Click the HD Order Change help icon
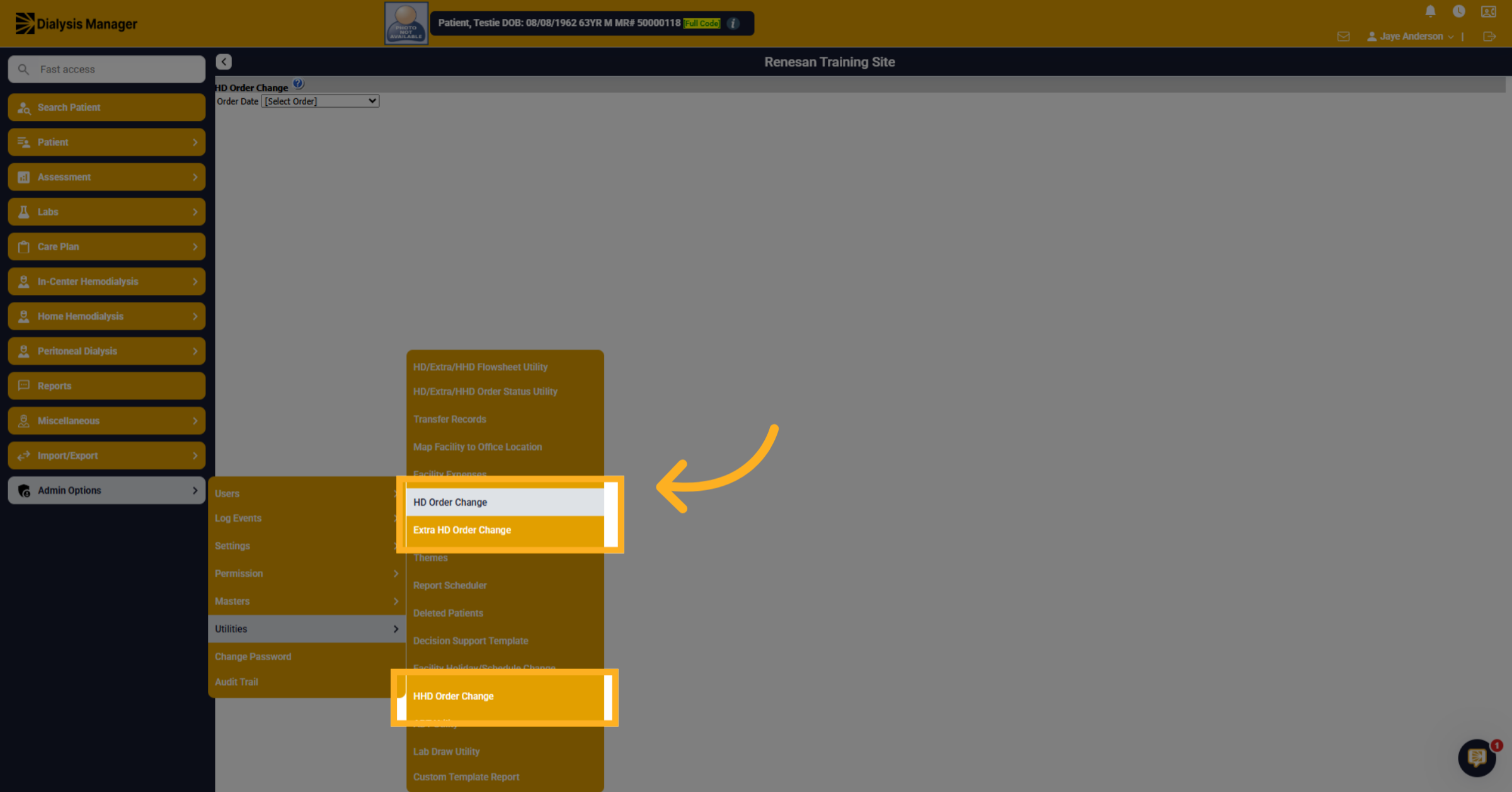The width and height of the screenshot is (1512, 792). click(x=298, y=84)
